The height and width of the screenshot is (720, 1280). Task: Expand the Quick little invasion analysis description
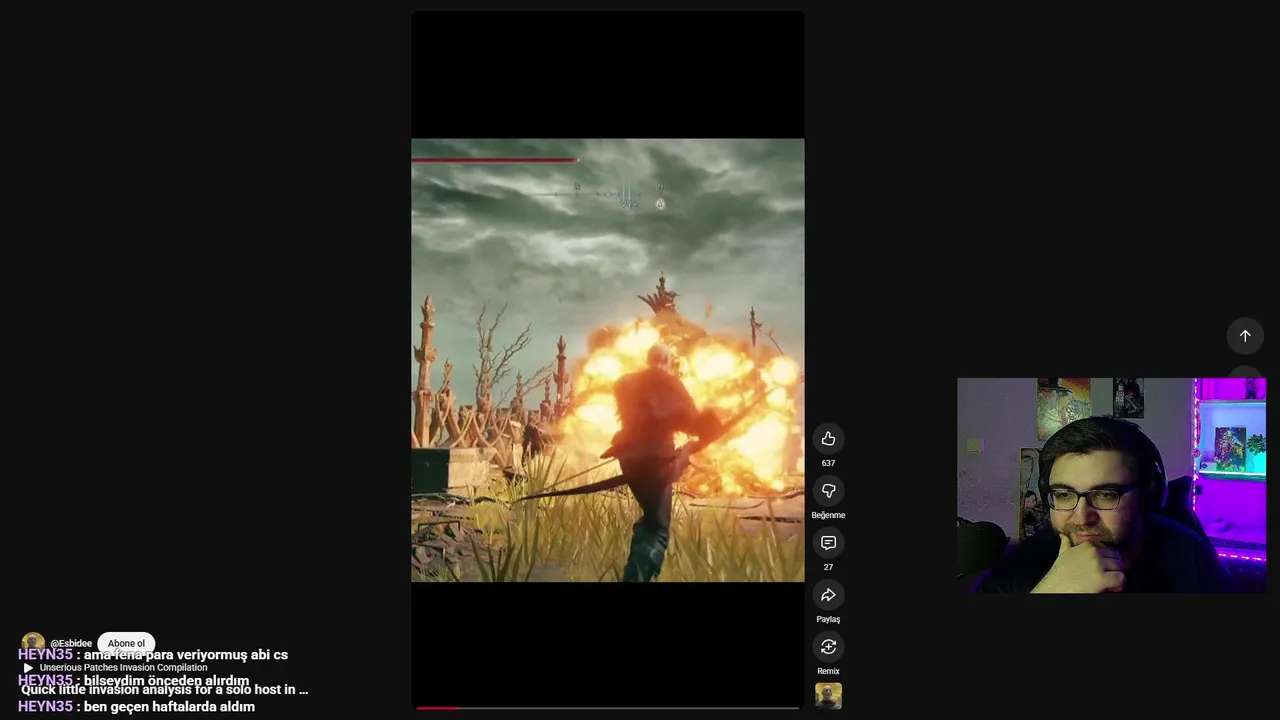click(x=164, y=689)
